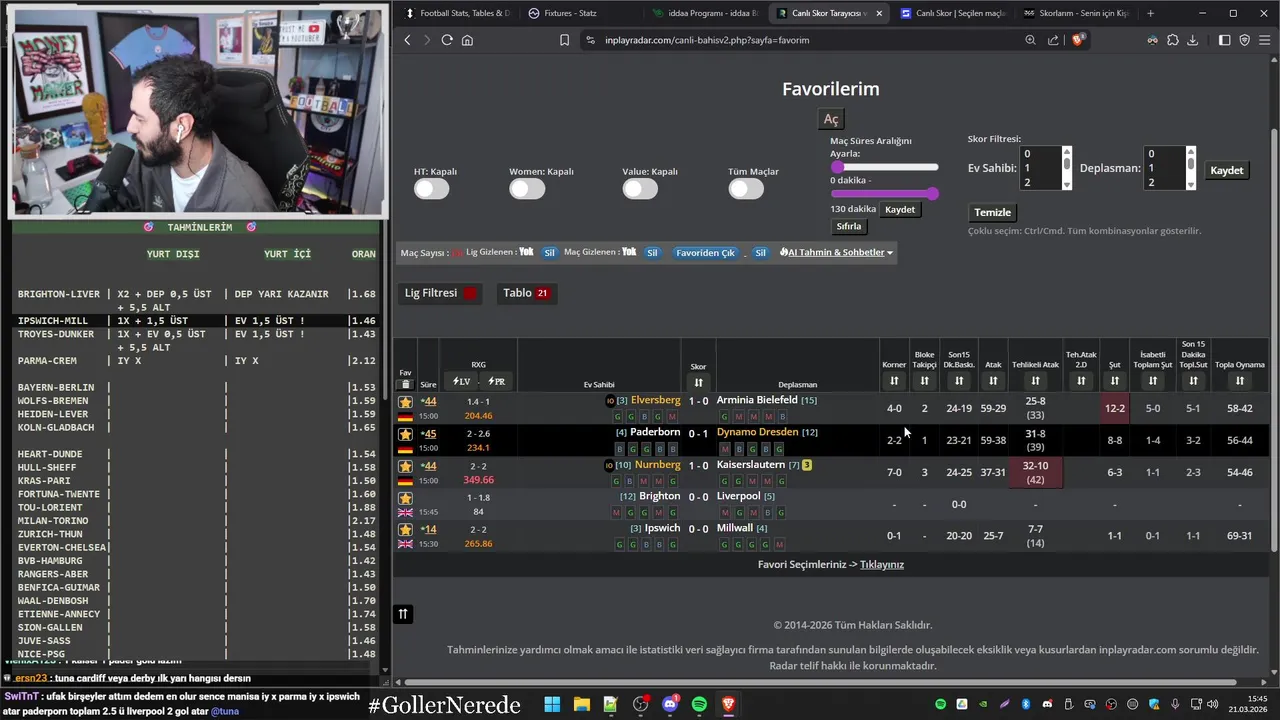The height and width of the screenshot is (720, 1280).
Task: Toggle the Tüm Maçlar switch
Action: point(746,188)
